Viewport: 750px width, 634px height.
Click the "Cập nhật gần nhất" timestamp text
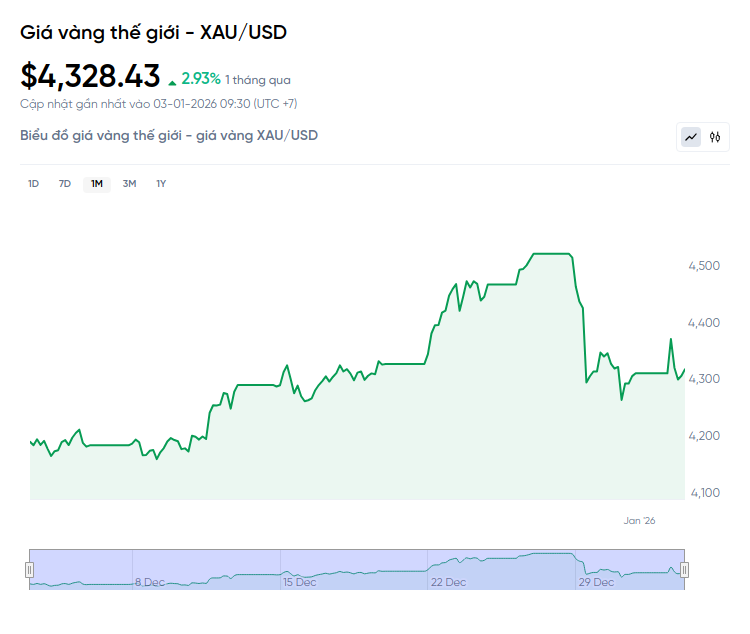coord(158,103)
